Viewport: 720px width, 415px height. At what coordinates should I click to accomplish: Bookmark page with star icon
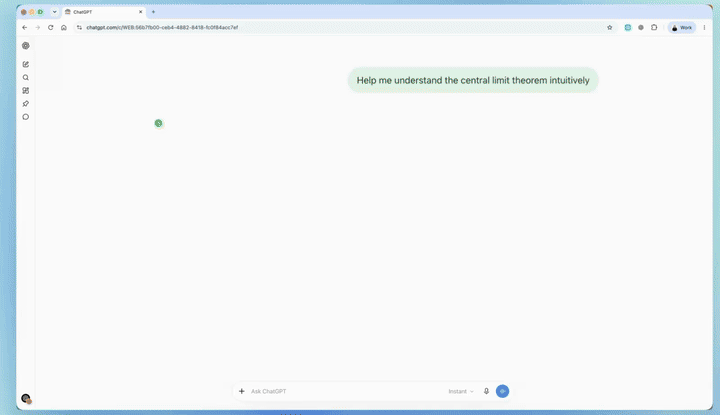pyautogui.click(x=610, y=28)
